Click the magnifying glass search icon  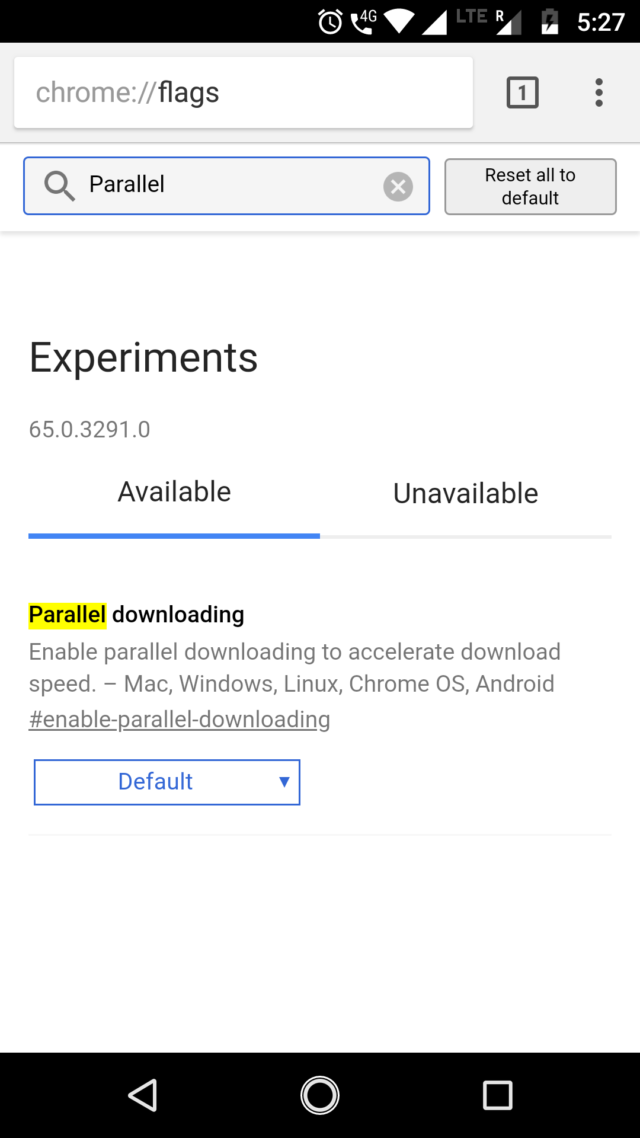58,185
